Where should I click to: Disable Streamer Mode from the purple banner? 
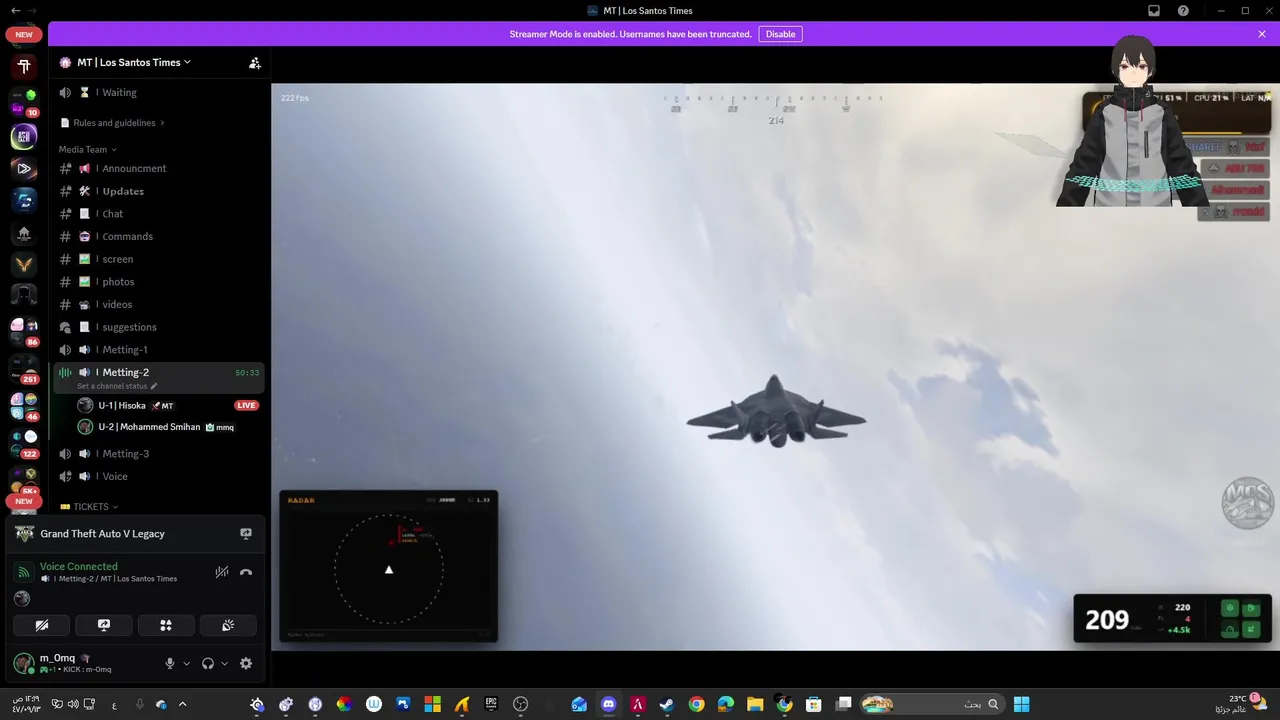[780, 34]
